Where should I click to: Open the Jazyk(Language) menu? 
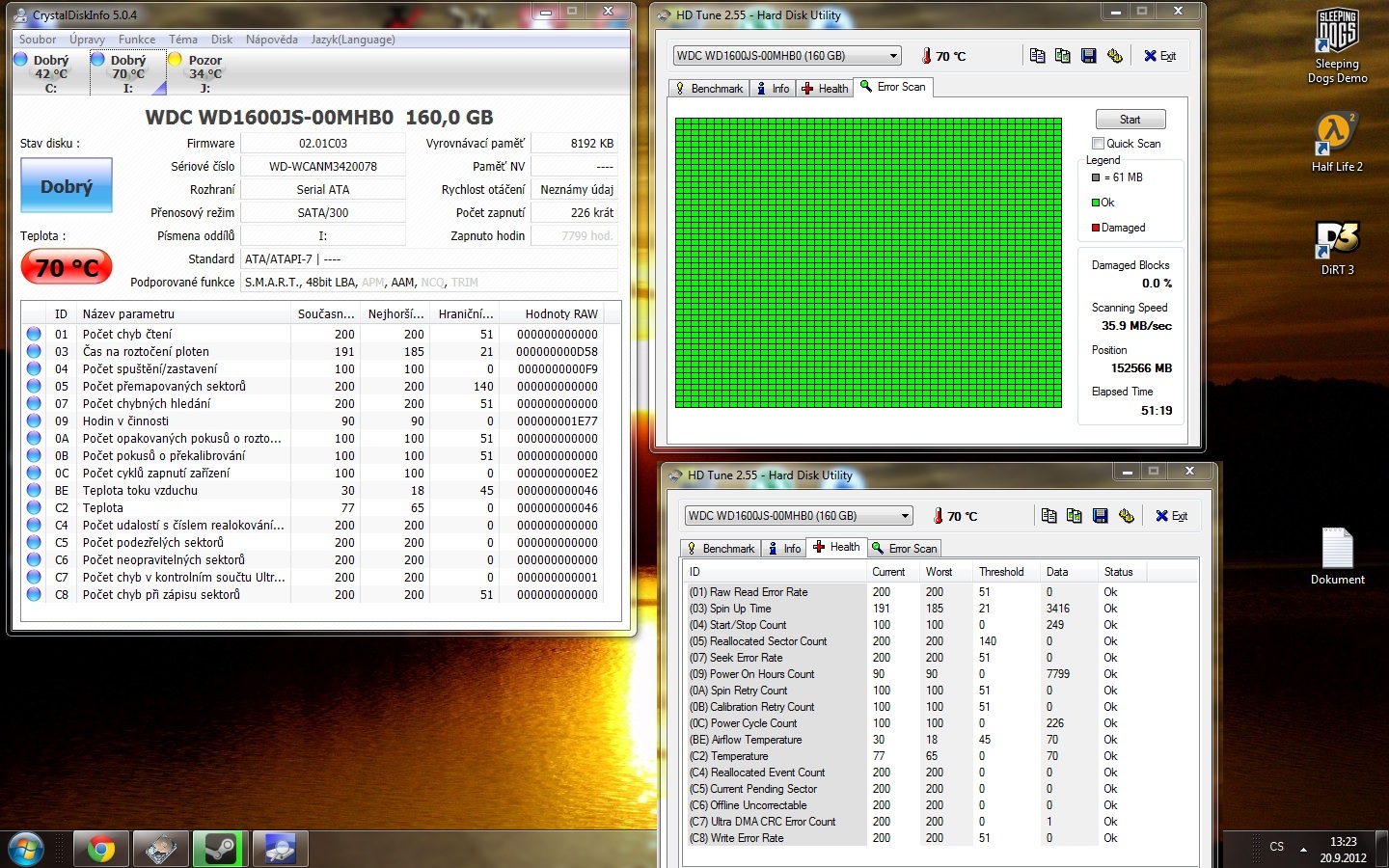click(x=353, y=40)
